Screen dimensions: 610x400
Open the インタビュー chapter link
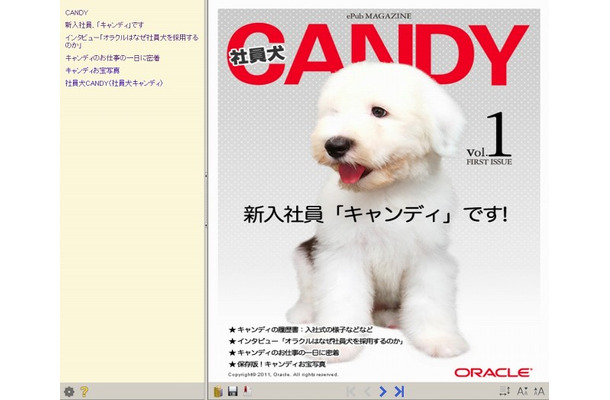tap(131, 41)
